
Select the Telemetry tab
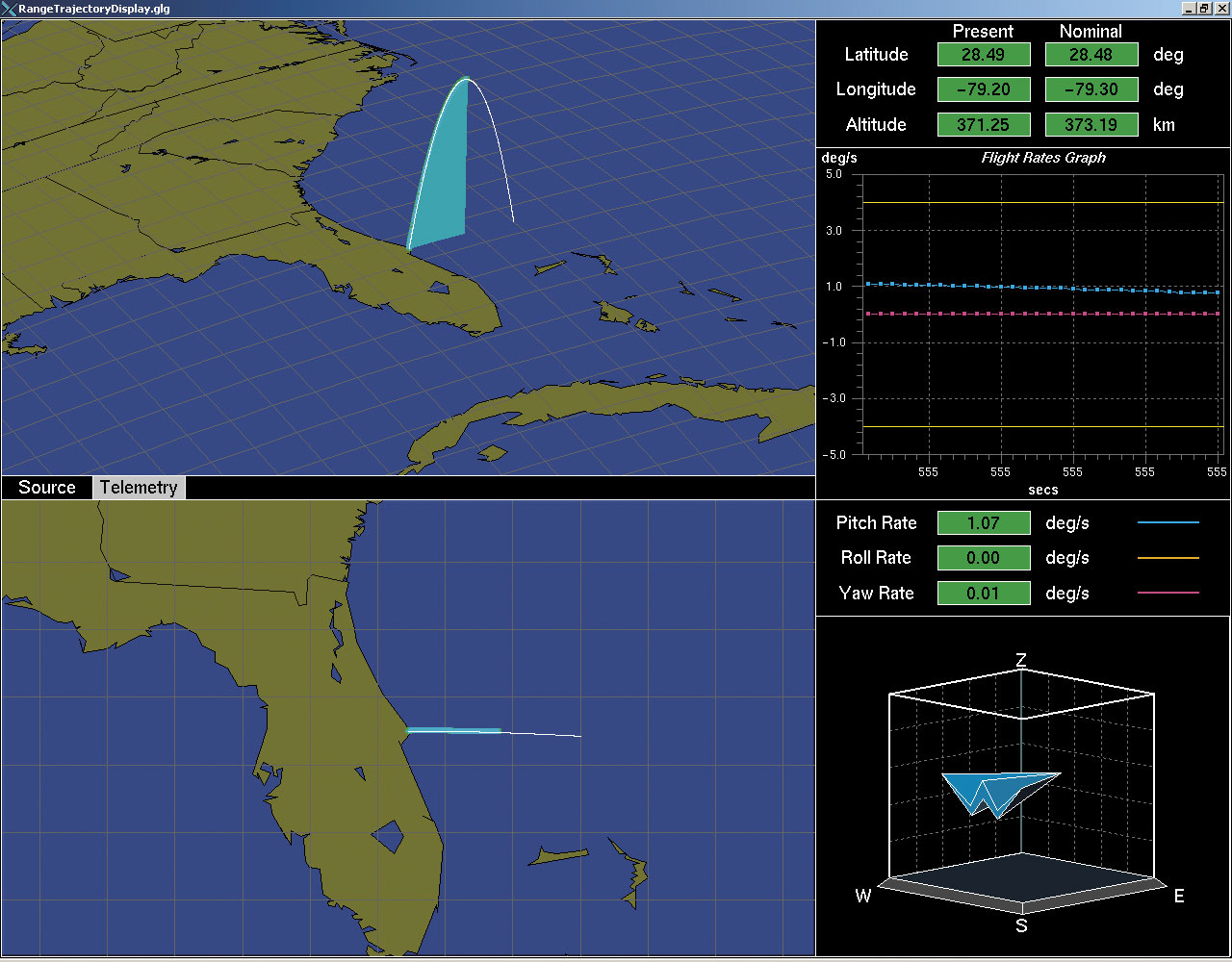click(139, 488)
